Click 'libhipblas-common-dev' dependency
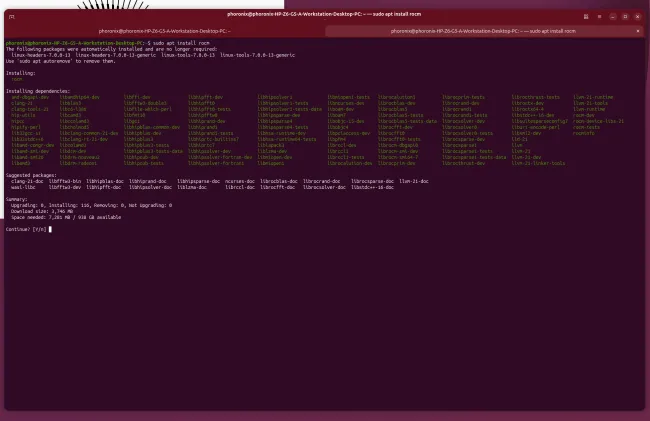The width and height of the screenshot is (650, 421). point(152,127)
